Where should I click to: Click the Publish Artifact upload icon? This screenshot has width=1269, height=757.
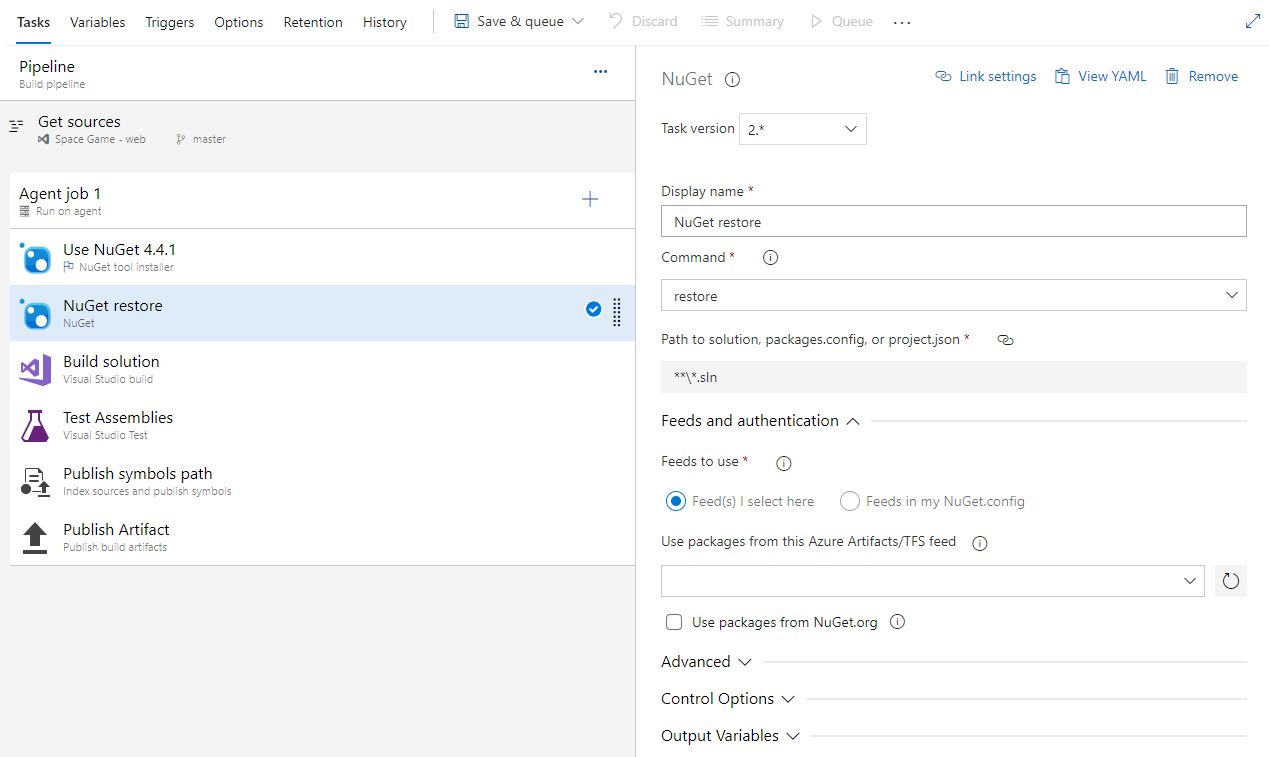(35, 538)
